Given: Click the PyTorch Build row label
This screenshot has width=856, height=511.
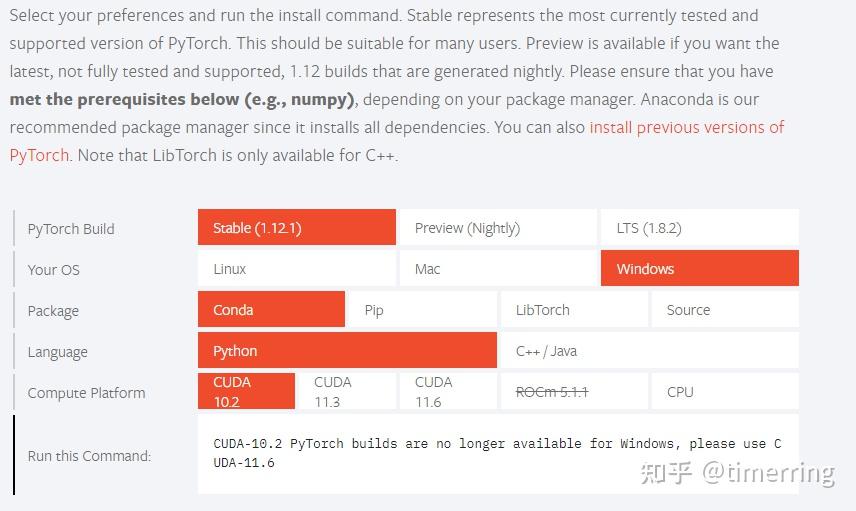Looking at the screenshot, I should pyautogui.click(x=71, y=229).
